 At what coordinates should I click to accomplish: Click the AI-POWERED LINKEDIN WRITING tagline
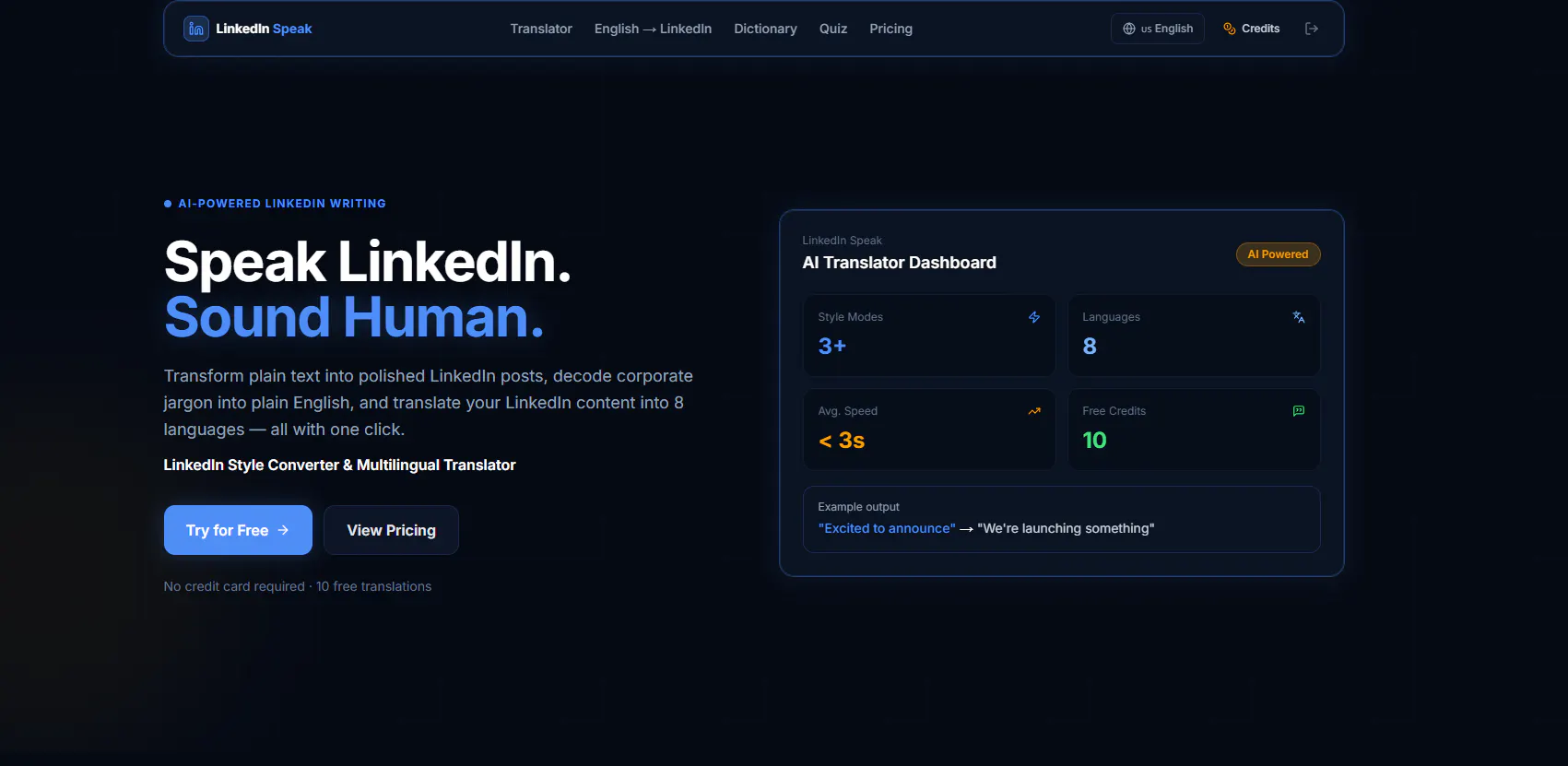click(282, 204)
